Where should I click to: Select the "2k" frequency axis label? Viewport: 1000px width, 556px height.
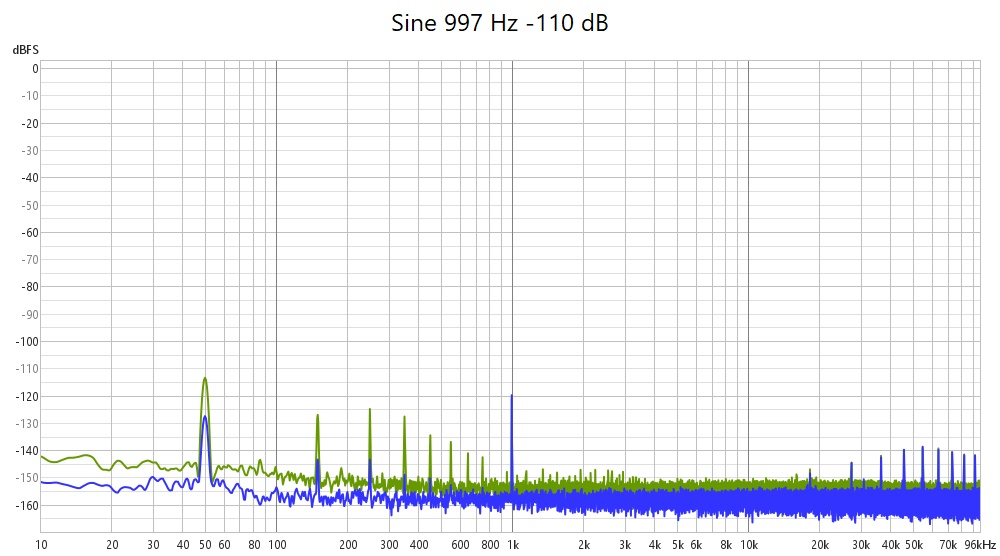pyautogui.click(x=584, y=545)
